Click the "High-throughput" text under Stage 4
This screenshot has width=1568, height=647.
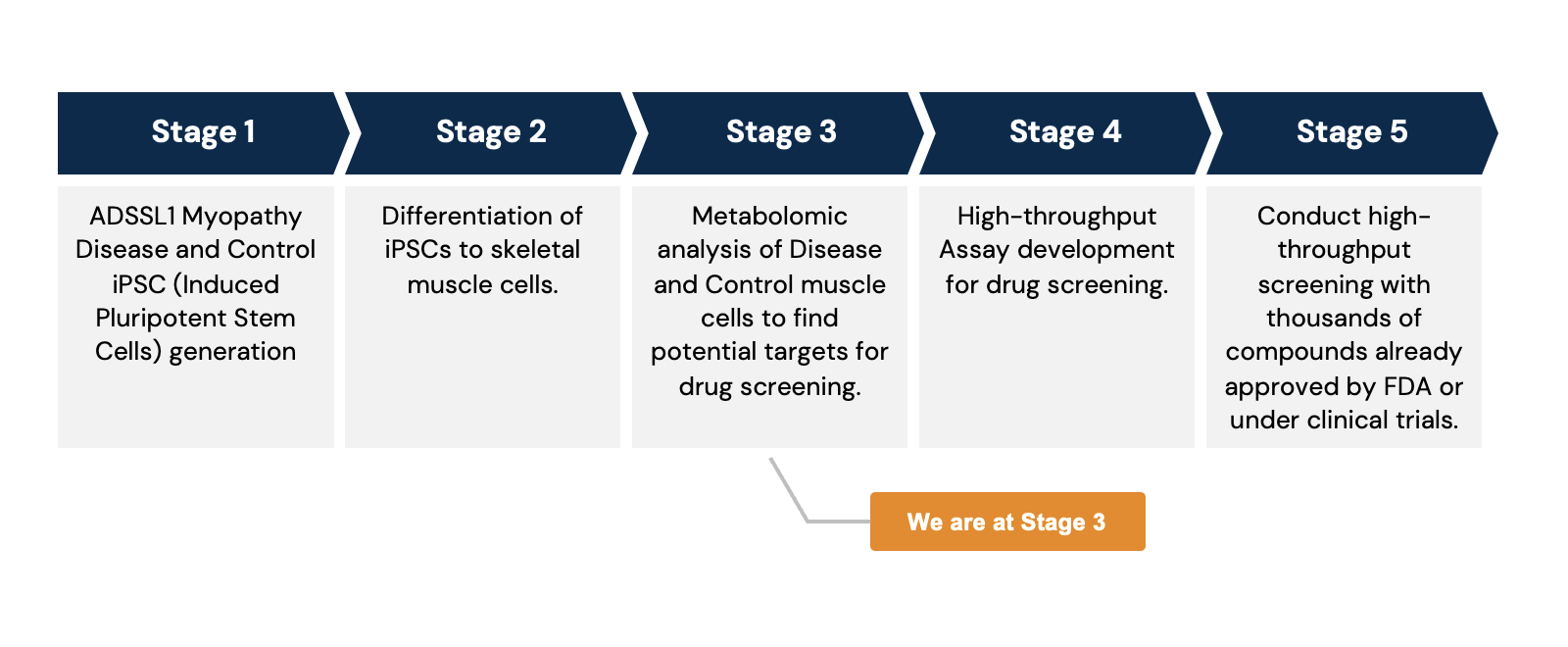tap(1056, 216)
